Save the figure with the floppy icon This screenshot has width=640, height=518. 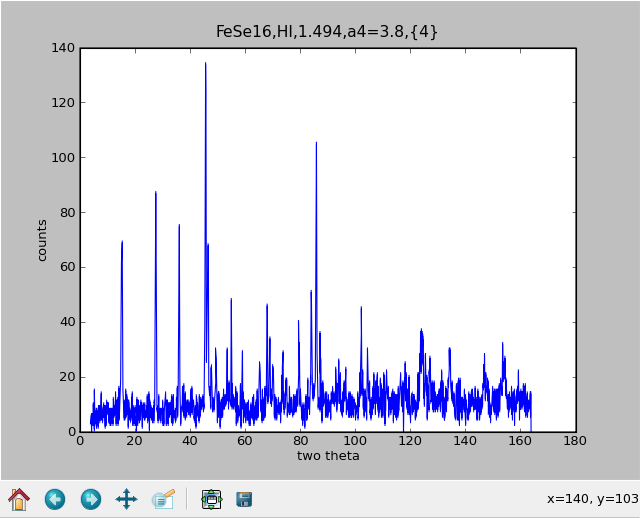pyautogui.click(x=244, y=499)
